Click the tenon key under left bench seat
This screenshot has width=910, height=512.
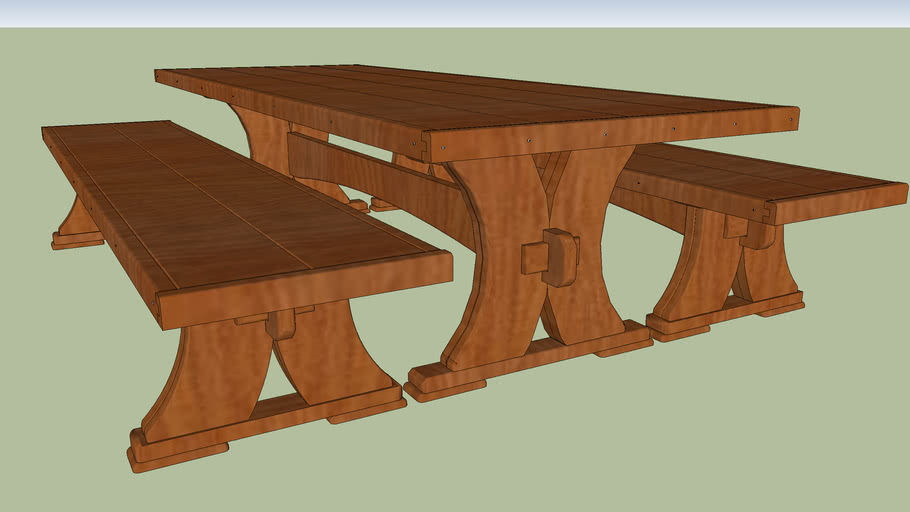pyautogui.click(x=280, y=324)
